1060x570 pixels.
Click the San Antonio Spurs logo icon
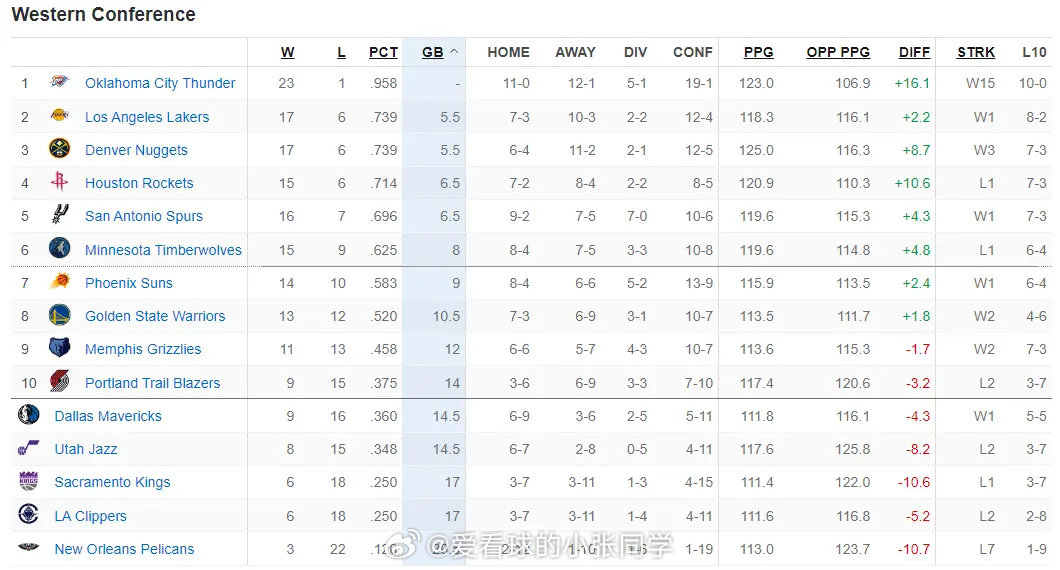(x=59, y=214)
